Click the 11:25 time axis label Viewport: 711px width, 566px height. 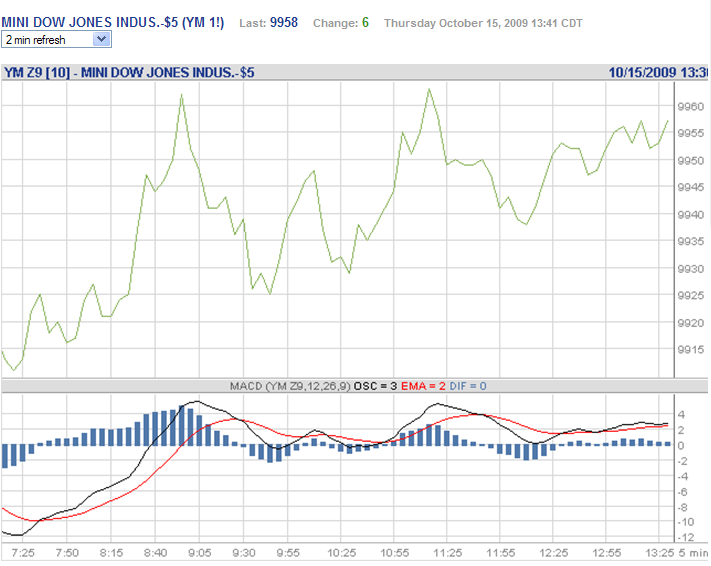coord(448,553)
